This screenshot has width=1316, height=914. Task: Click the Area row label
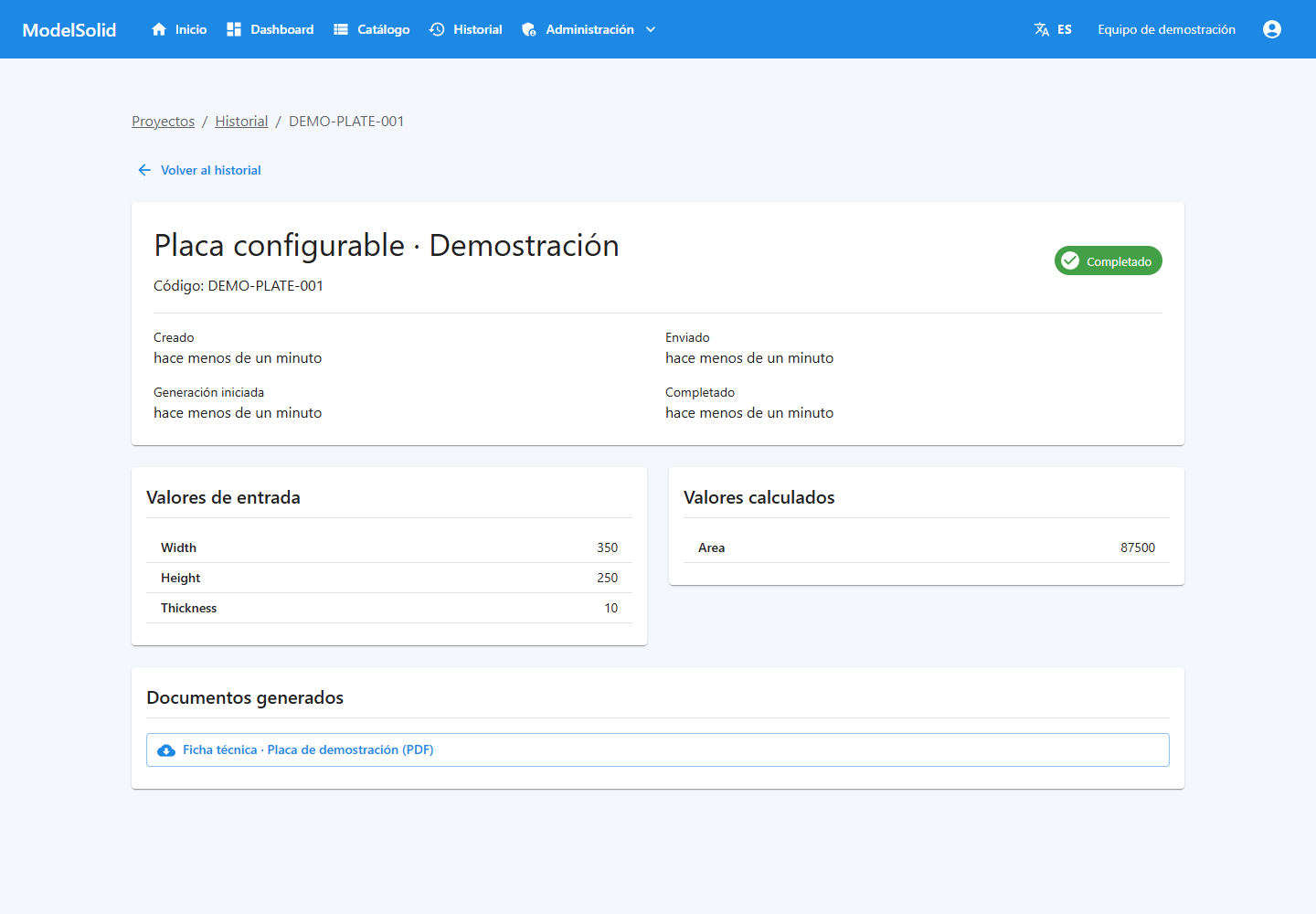[712, 547]
